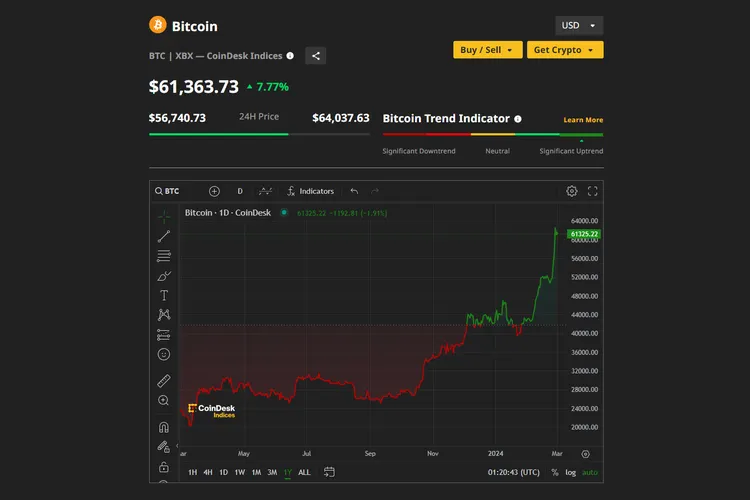Select the crosshair cursor tool
The width and height of the screenshot is (750, 500).
[x=164, y=217]
